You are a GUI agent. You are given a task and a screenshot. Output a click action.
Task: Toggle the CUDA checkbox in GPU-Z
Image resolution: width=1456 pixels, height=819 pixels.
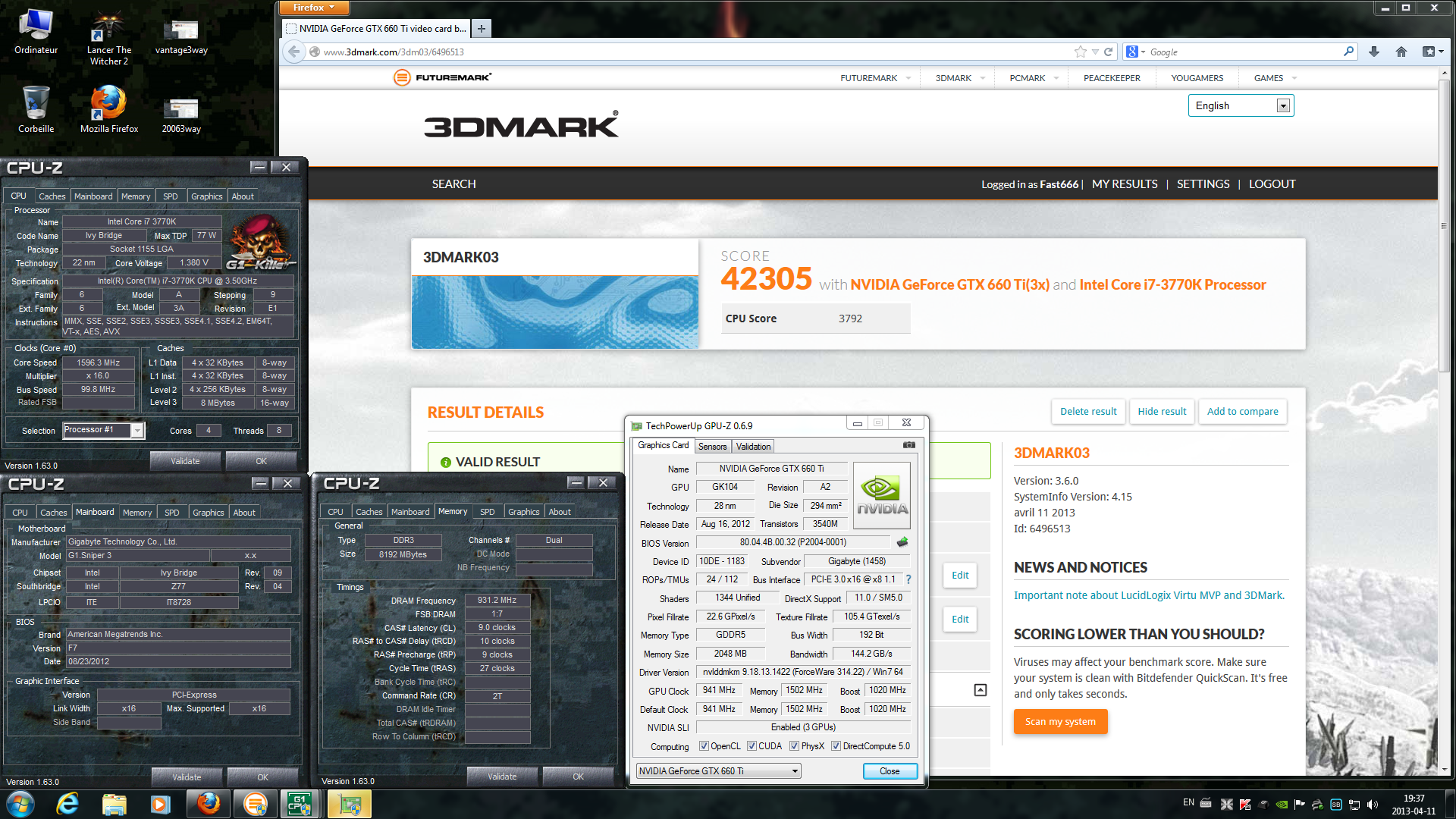click(751, 745)
